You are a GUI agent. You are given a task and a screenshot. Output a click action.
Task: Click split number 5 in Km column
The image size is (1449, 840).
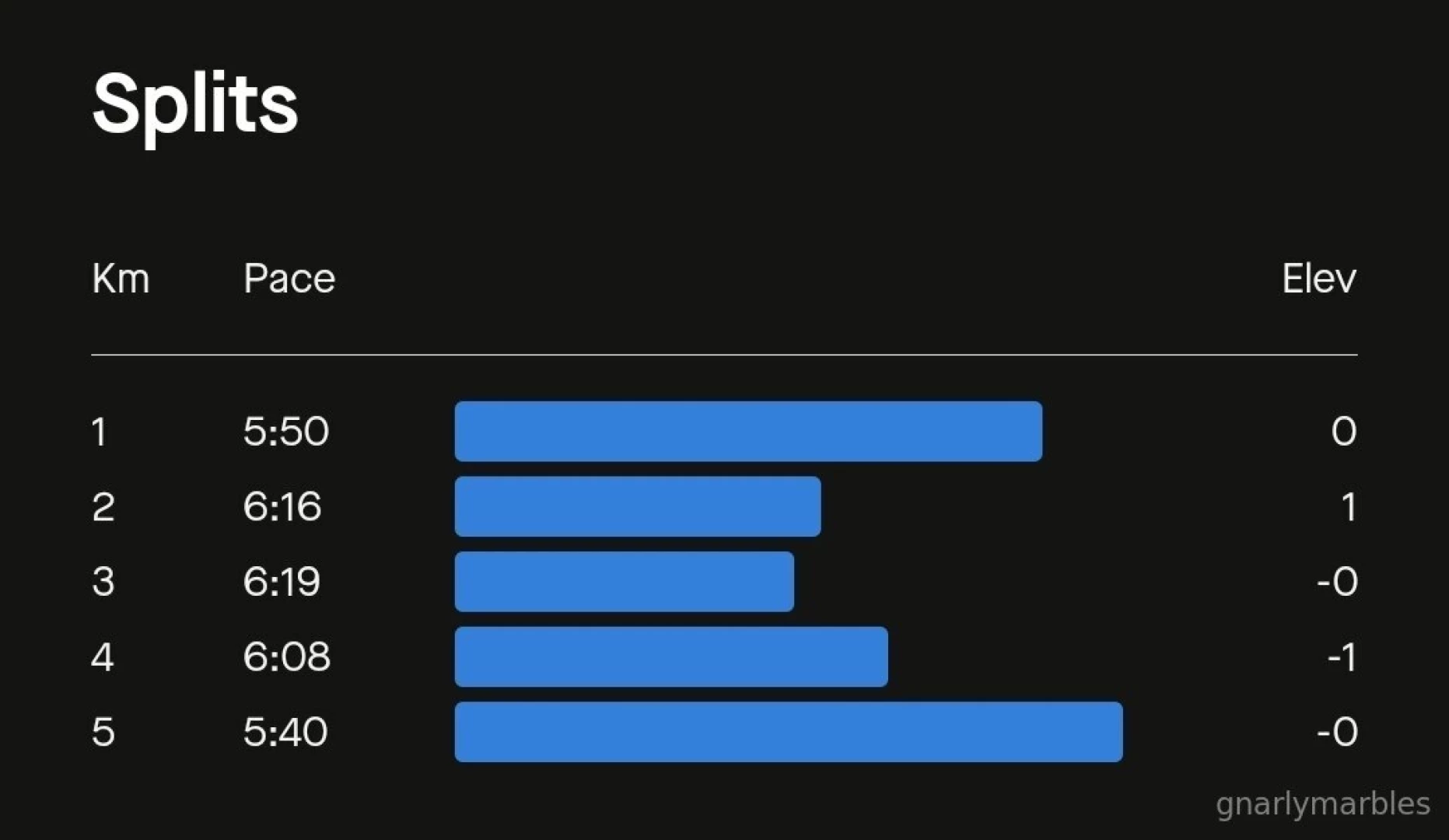click(x=103, y=732)
